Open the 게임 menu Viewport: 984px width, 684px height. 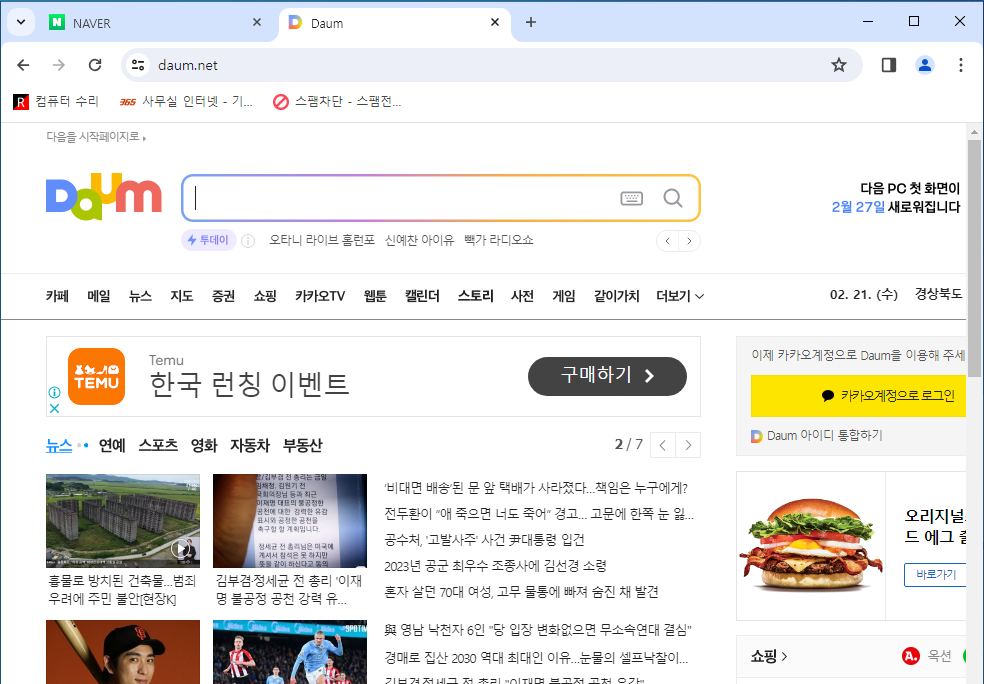[564, 296]
